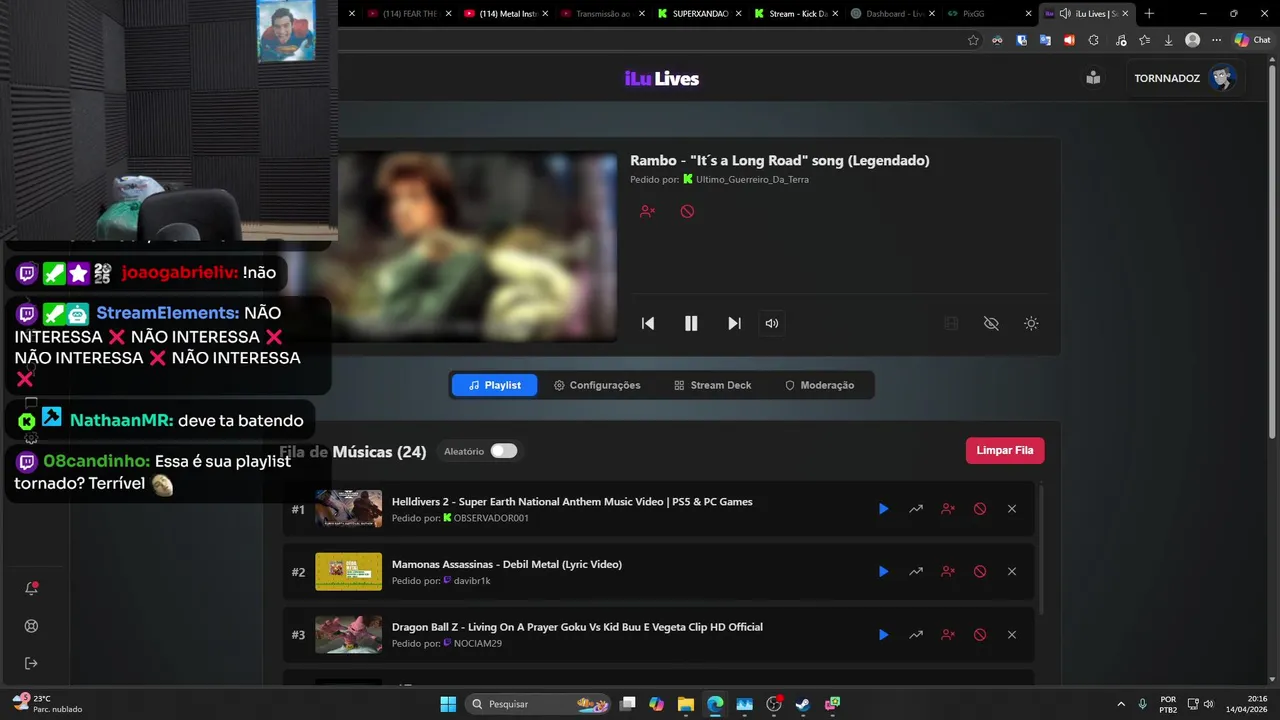Open File Explorer from the taskbar

point(685,704)
